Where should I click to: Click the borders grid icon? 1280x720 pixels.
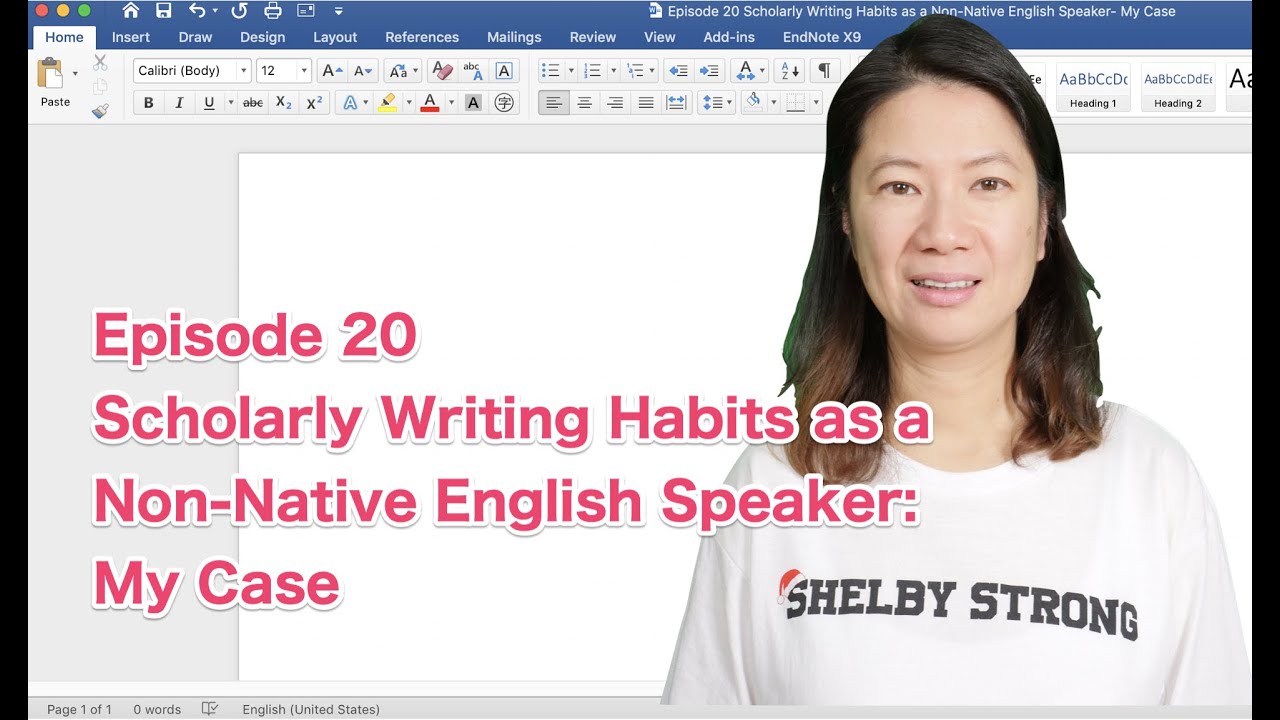pyautogui.click(x=796, y=102)
